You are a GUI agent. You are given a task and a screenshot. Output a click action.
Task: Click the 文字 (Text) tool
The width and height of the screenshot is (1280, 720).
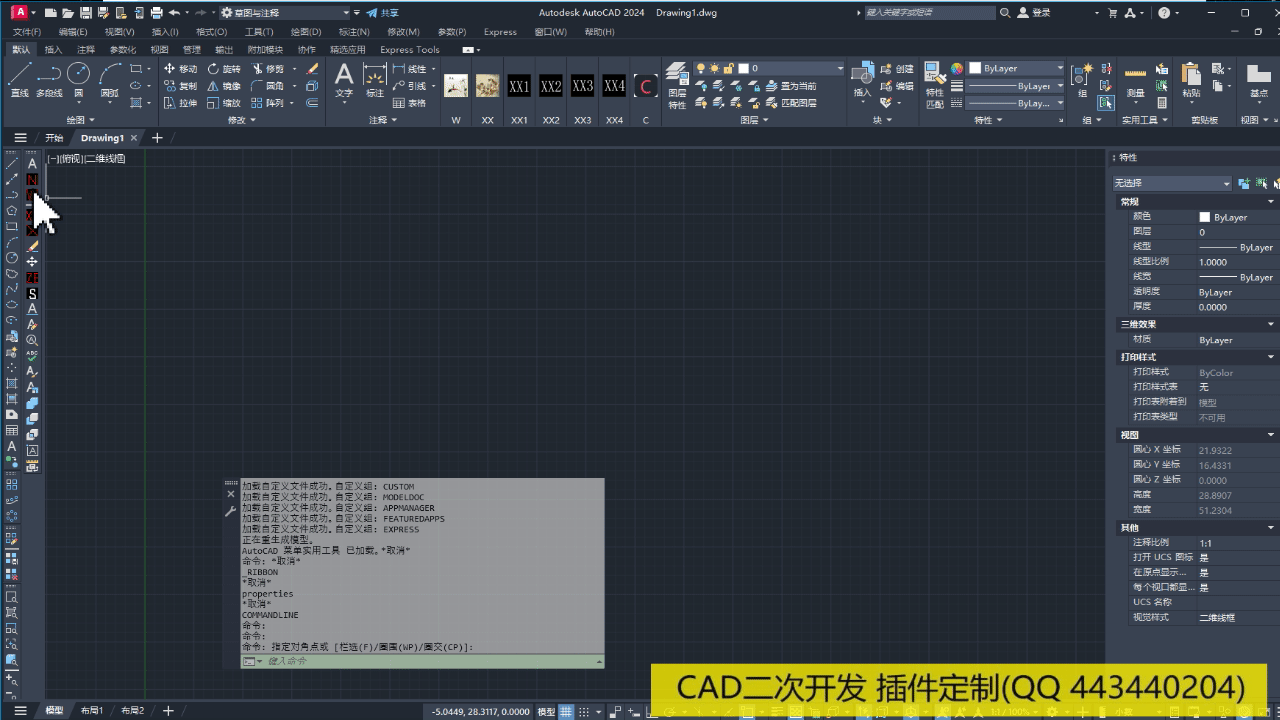pos(344,80)
